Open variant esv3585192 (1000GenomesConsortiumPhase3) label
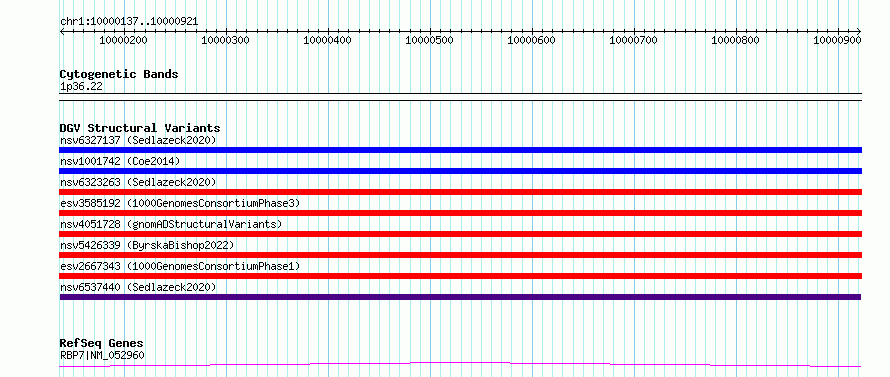This screenshot has width=890, height=377. pos(180,203)
